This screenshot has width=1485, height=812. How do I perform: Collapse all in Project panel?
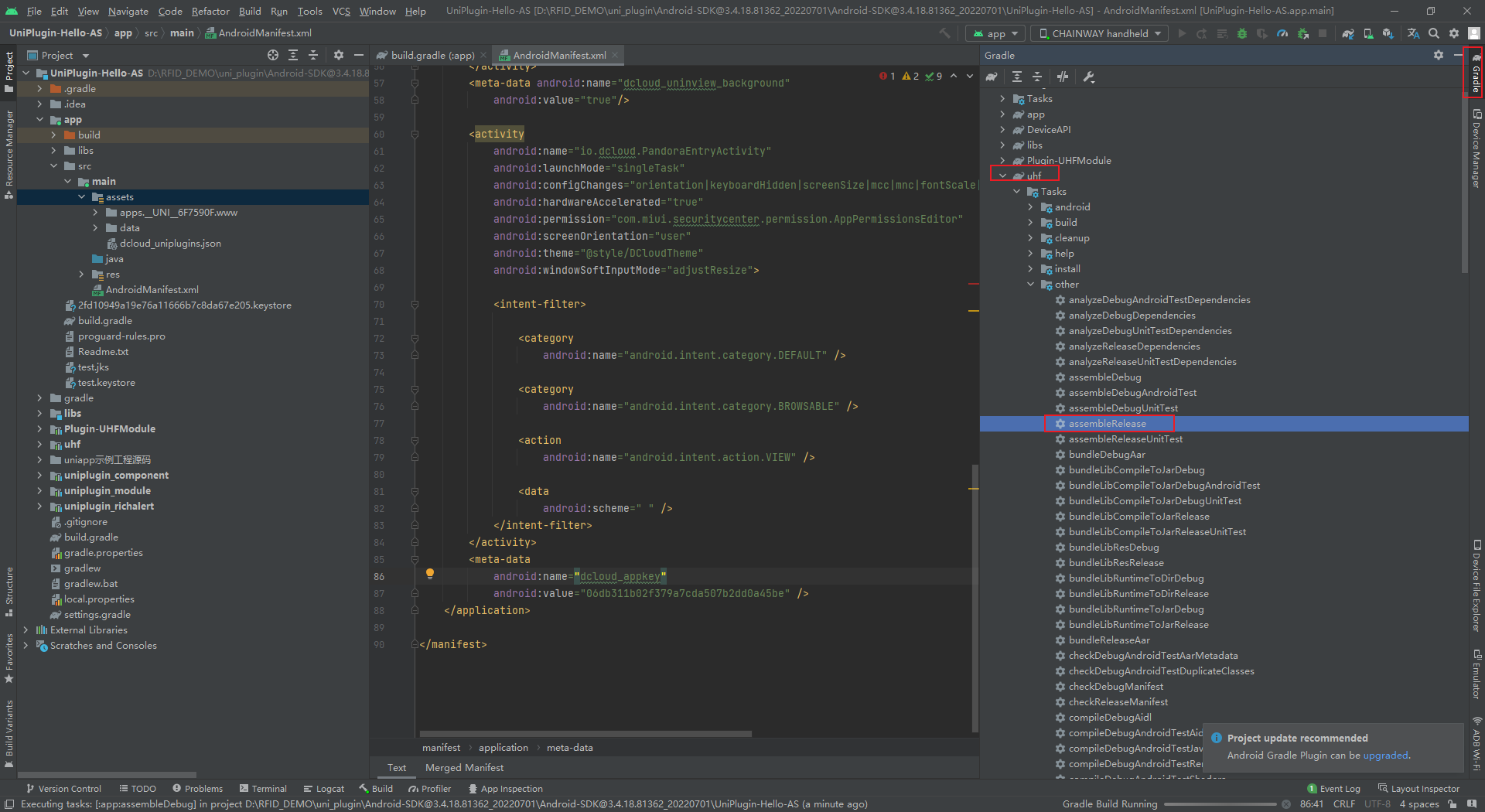[x=313, y=55]
